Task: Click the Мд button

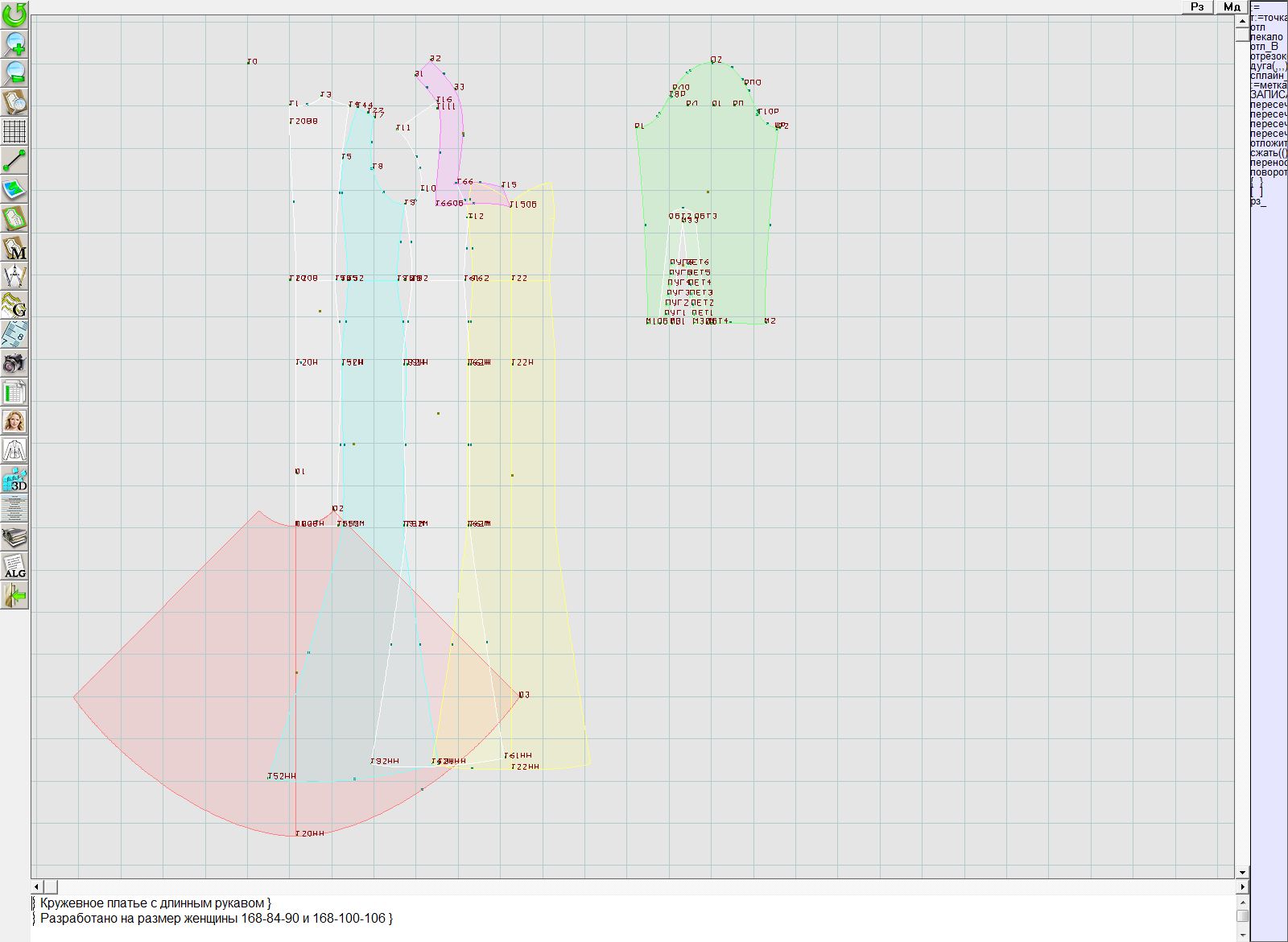Action: [x=1232, y=6]
